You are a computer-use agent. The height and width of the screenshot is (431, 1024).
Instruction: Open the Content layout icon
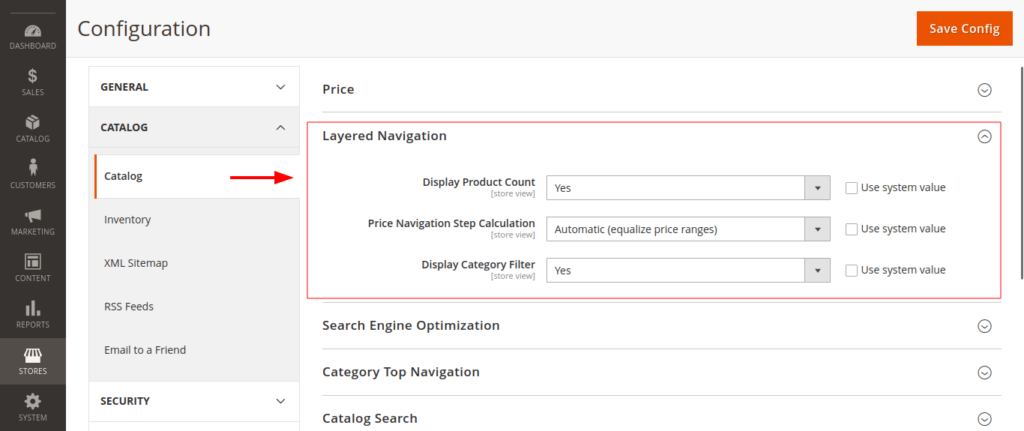[32, 261]
